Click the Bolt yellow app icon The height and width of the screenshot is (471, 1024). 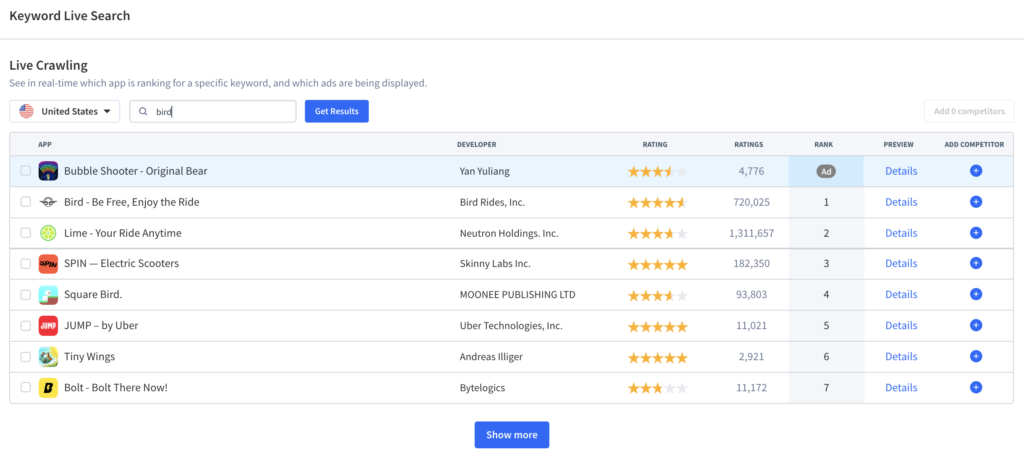(x=48, y=387)
